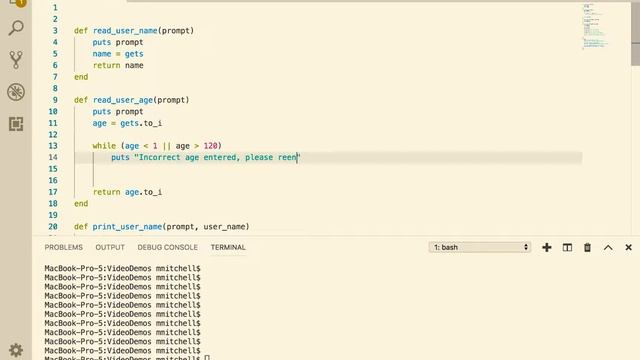Click 'return name' on line 6
The width and height of the screenshot is (640, 360).
point(118,65)
